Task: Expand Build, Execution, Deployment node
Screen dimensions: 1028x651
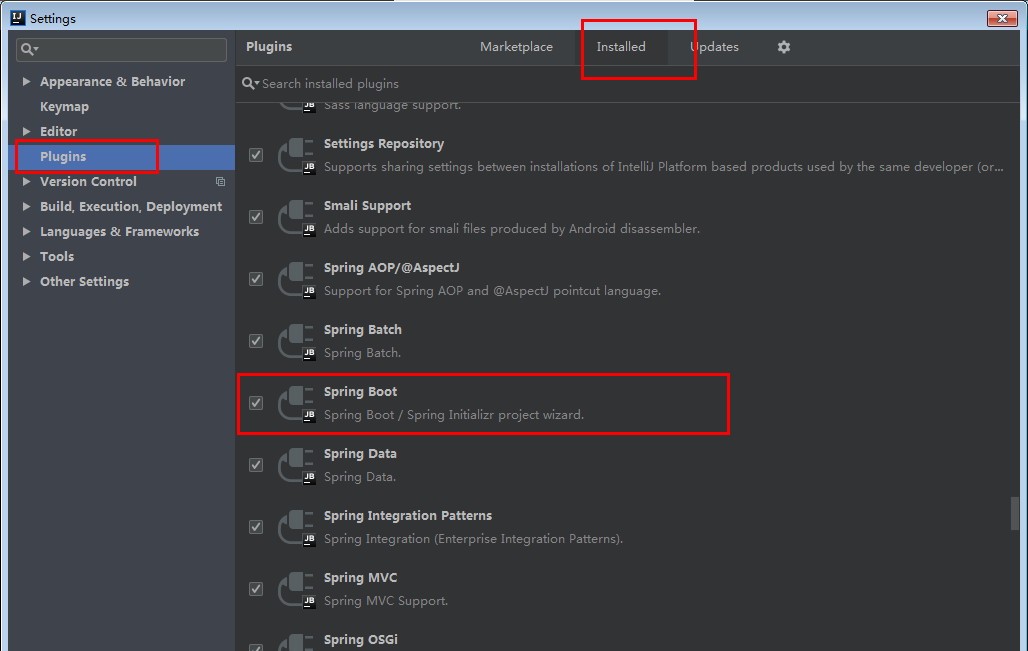Action: [26, 207]
